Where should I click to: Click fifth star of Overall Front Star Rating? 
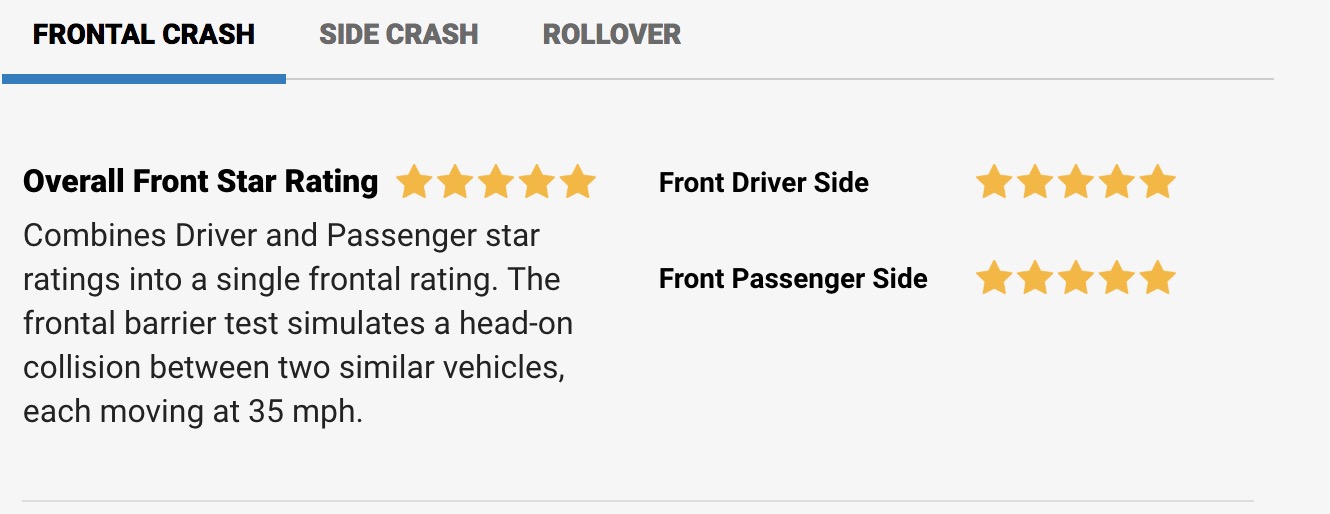(578, 183)
